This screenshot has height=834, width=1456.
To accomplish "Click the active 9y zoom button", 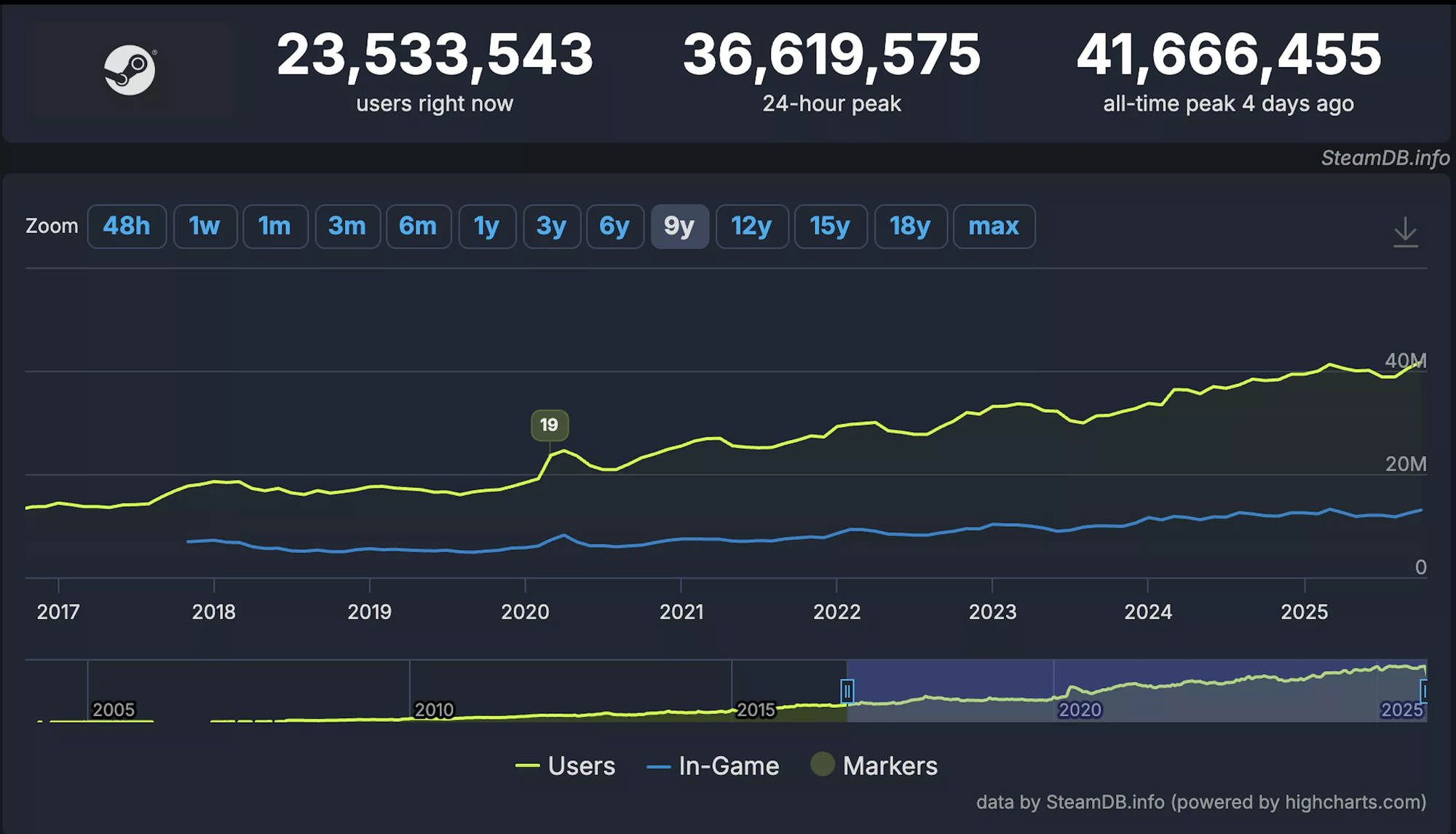I will tap(679, 227).
